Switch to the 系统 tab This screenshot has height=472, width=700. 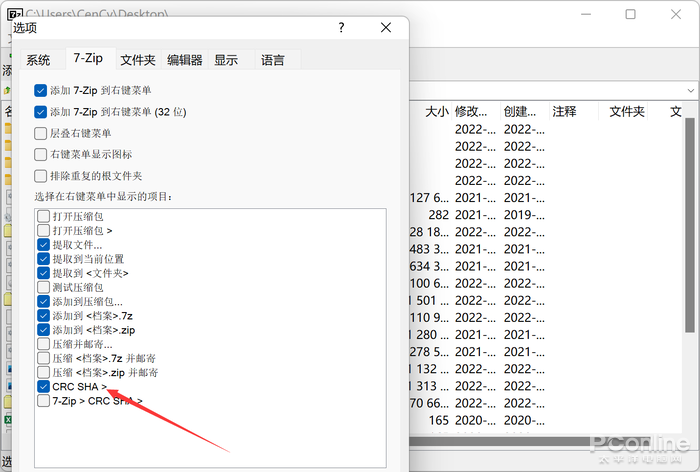38,60
